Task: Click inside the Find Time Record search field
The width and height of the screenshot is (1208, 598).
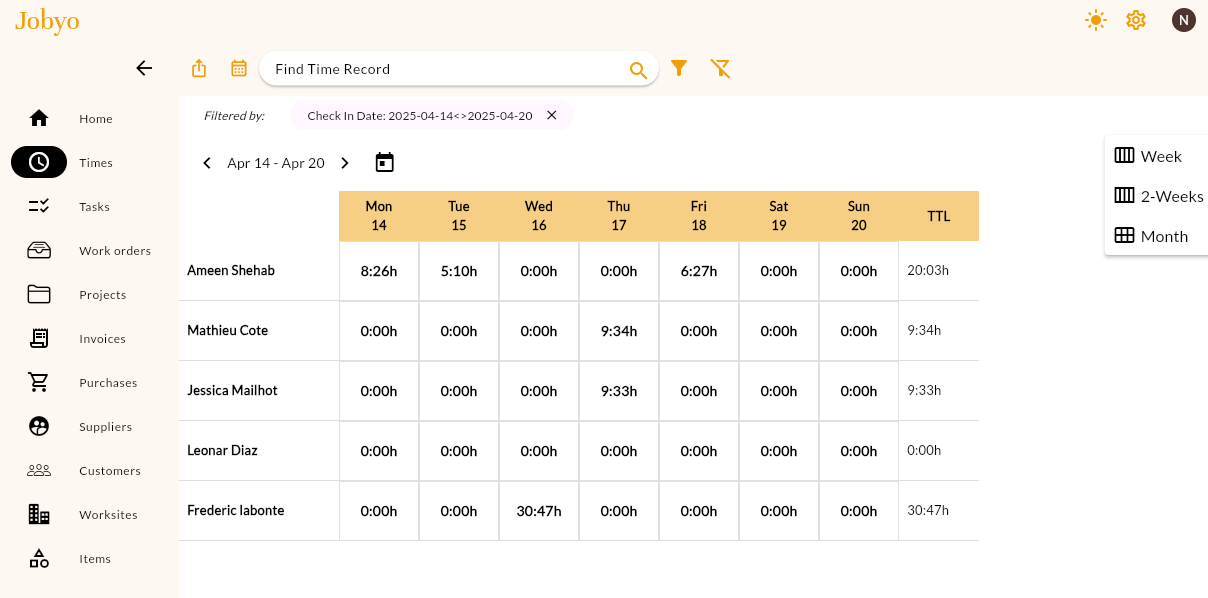Action: (x=440, y=69)
